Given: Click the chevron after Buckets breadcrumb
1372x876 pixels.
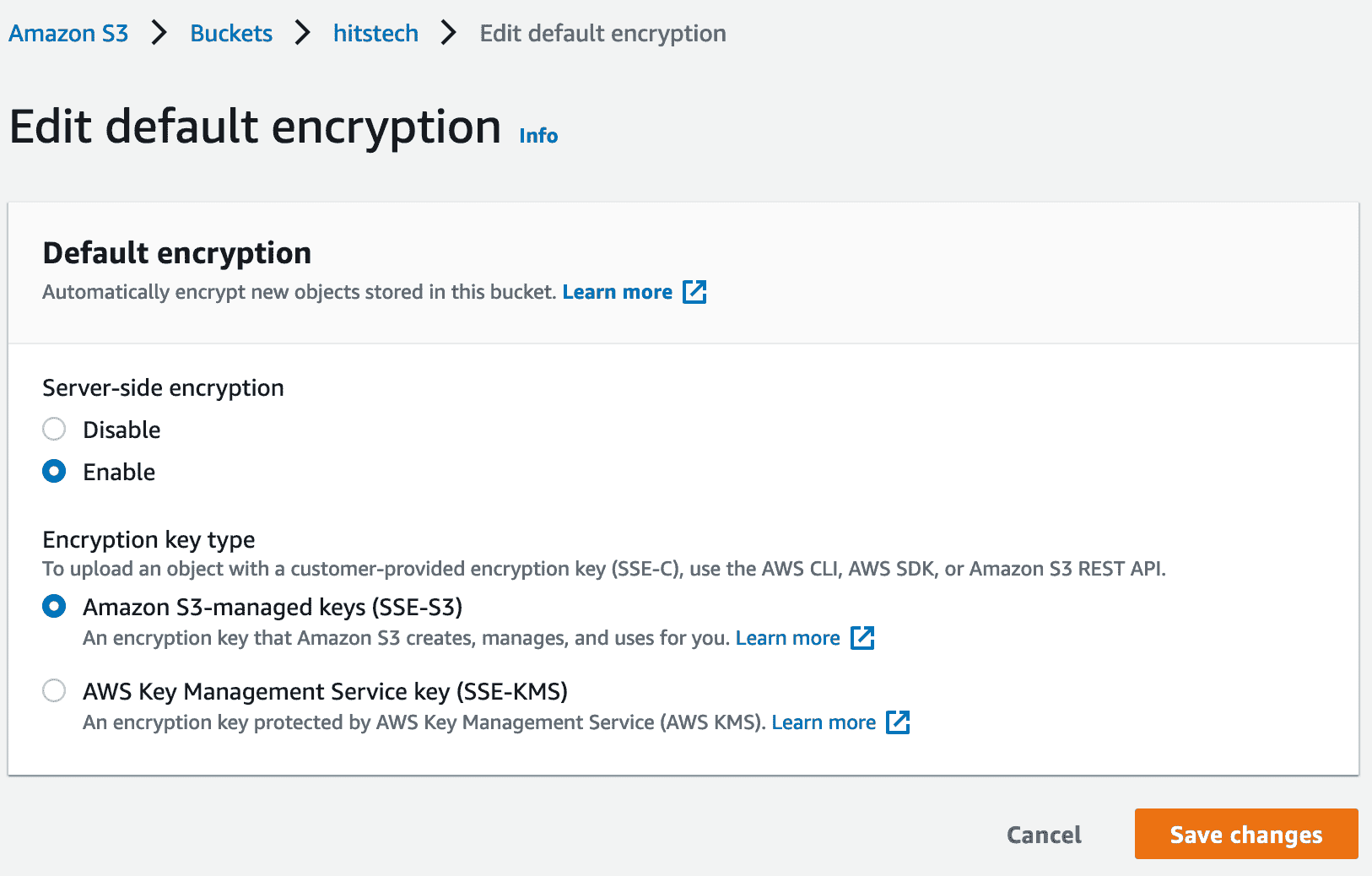Looking at the screenshot, I should [x=303, y=34].
